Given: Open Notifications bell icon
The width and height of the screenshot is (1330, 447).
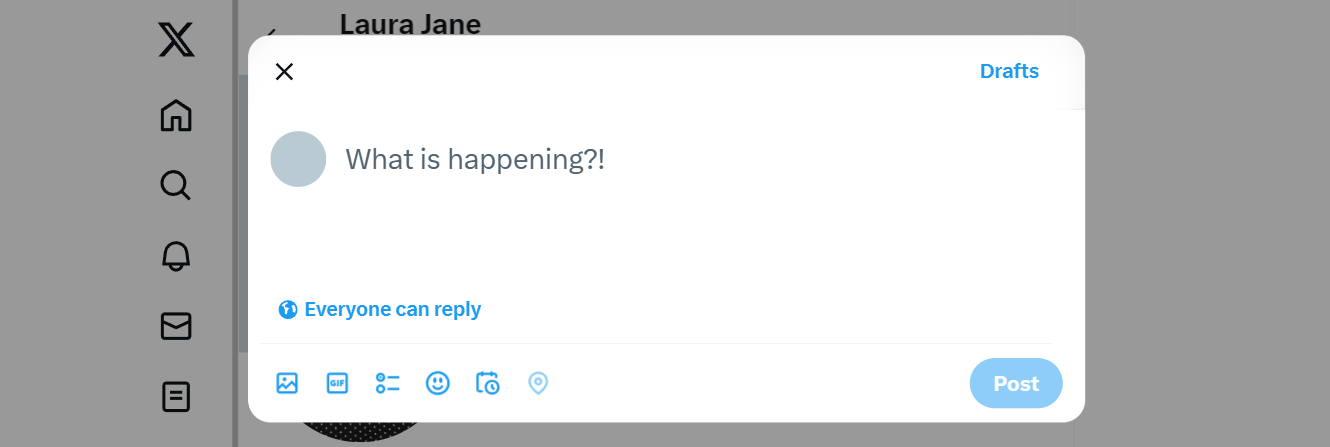Looking at the screenshot, I should (x=176, y=256).
